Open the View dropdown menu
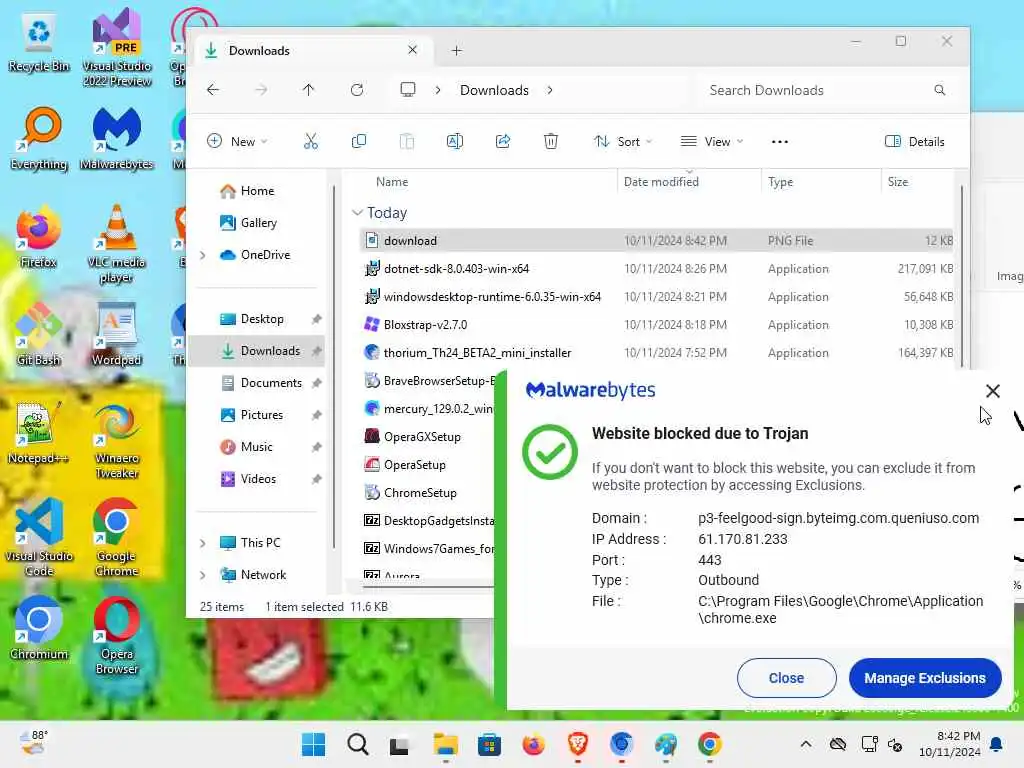The image size is (1024, 768). (x=712, y=142)
